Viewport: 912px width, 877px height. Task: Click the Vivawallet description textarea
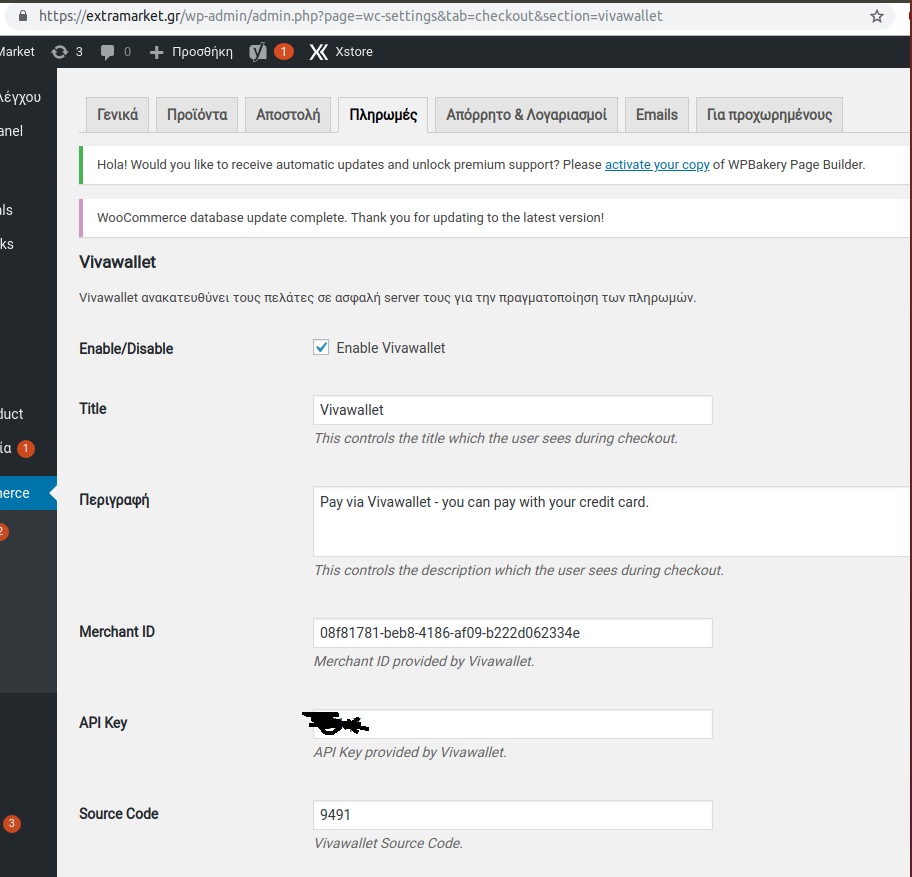[x=600, y=520]
